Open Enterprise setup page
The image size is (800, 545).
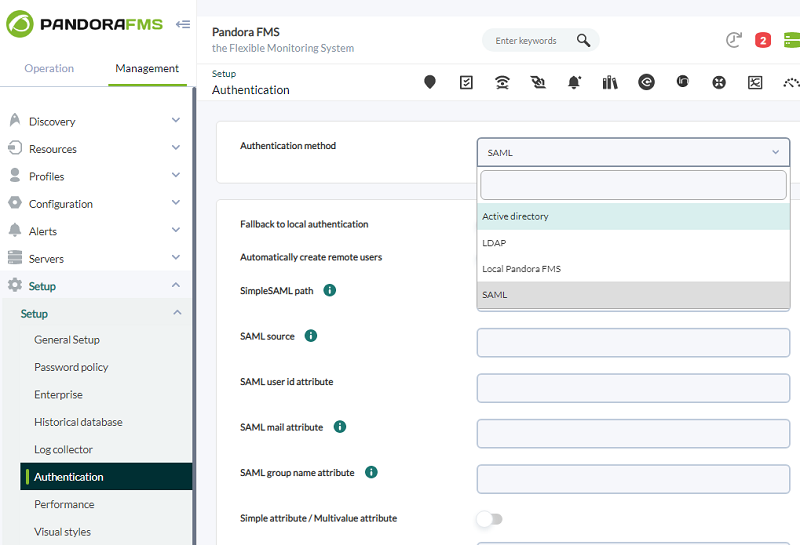(x=58, y=394)
